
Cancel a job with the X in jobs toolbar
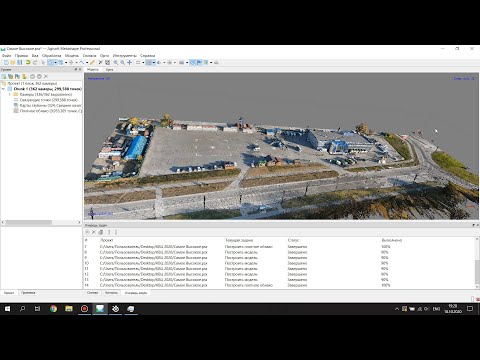94,232
